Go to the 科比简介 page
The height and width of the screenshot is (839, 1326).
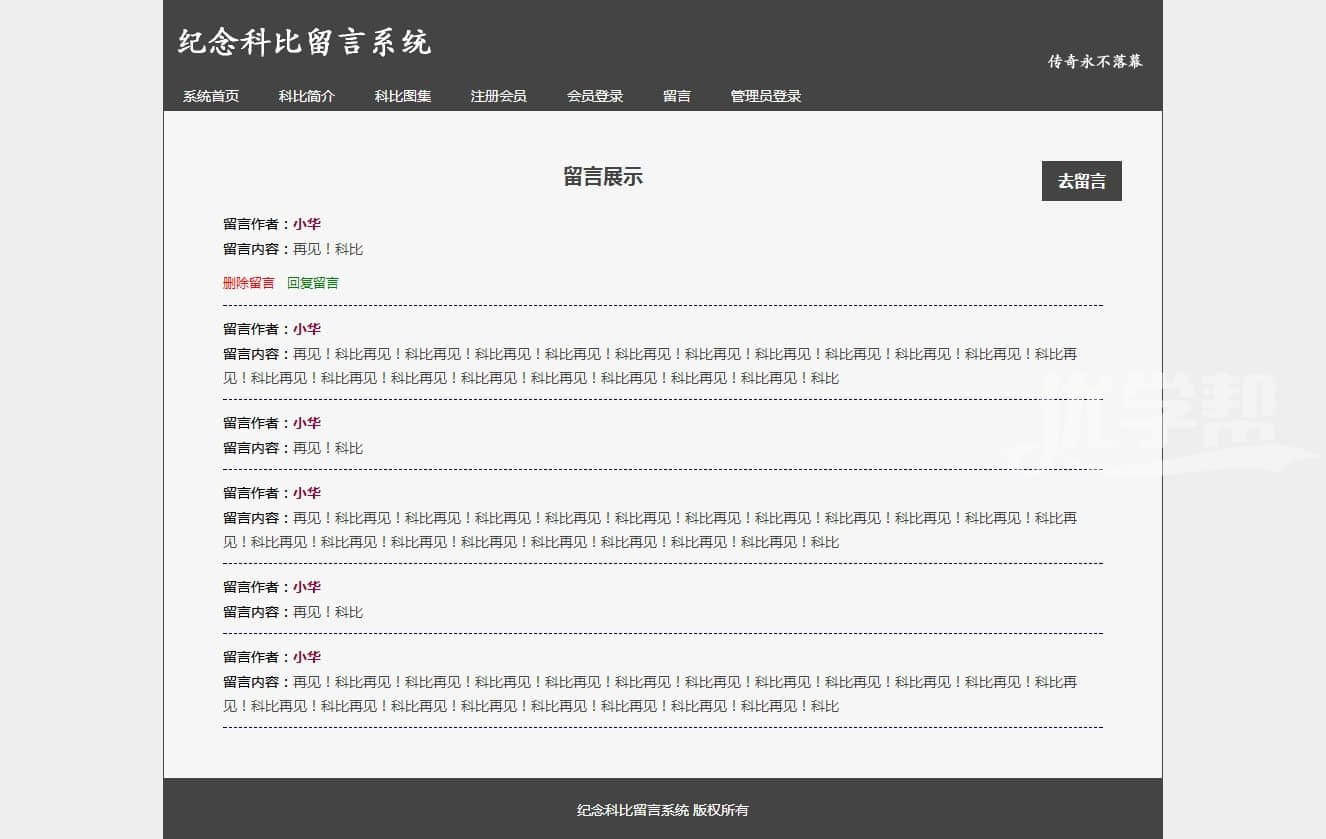[307, 96]
